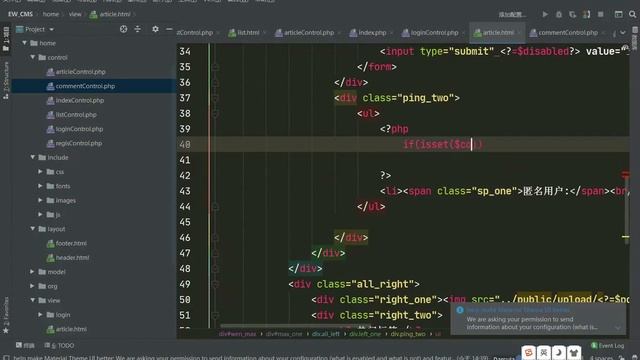This screenshot has height=360, width=640.
Task: Click the locate/scroll-from-source target icon in Project panel
Action: [123, 29]
